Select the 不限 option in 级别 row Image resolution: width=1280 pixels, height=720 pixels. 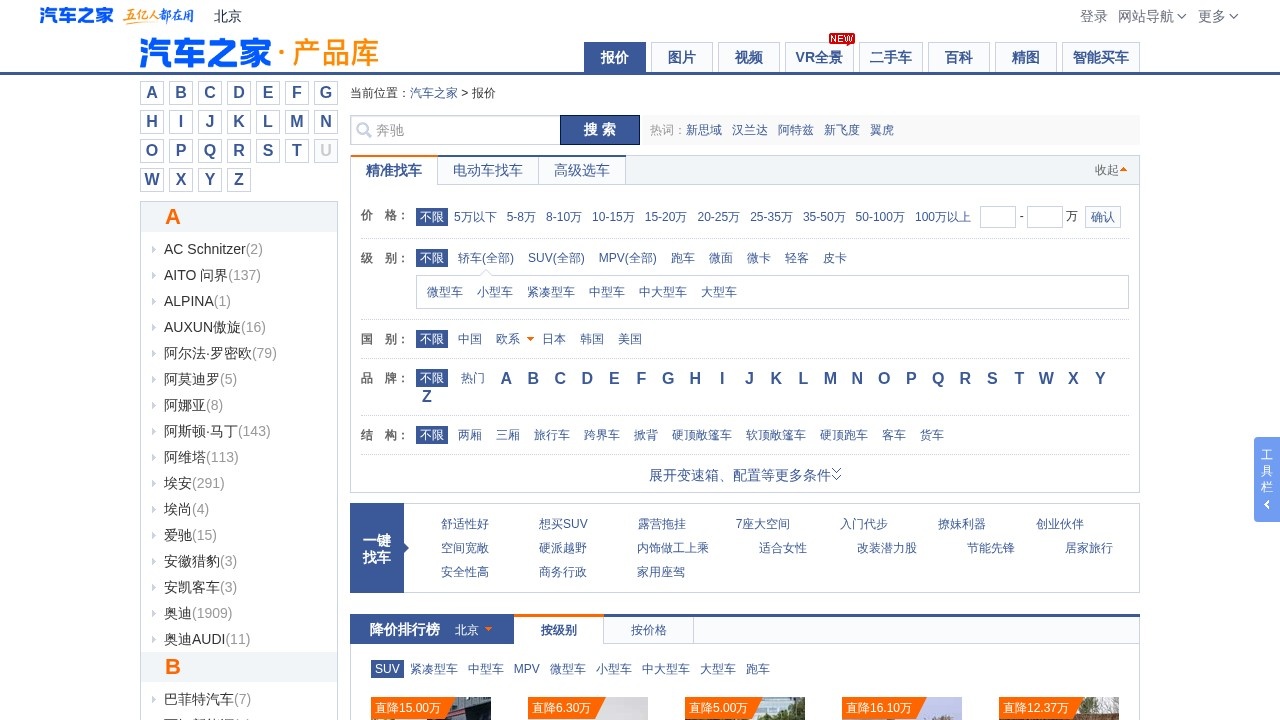pyautogui.click(x=432, y=258)
